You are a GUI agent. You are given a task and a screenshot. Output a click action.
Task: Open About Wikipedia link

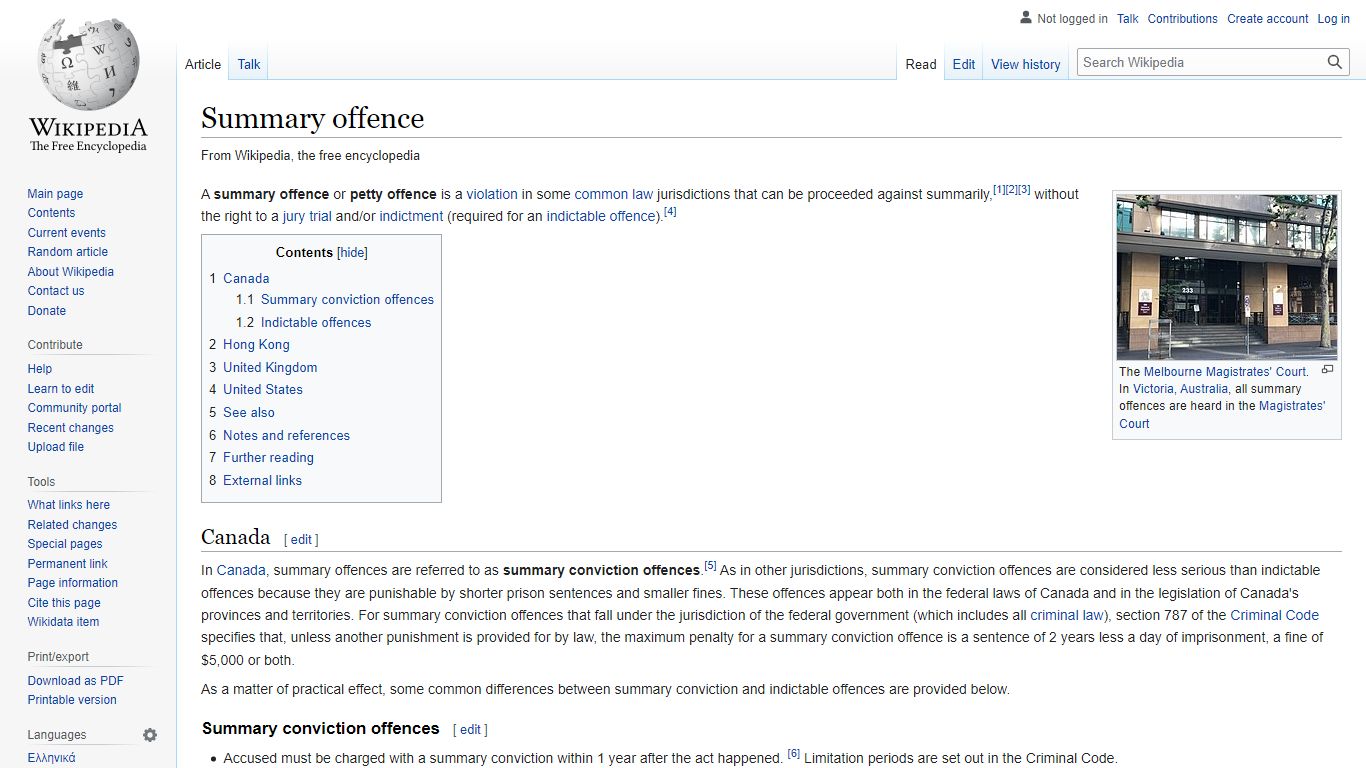coord(70,272)
